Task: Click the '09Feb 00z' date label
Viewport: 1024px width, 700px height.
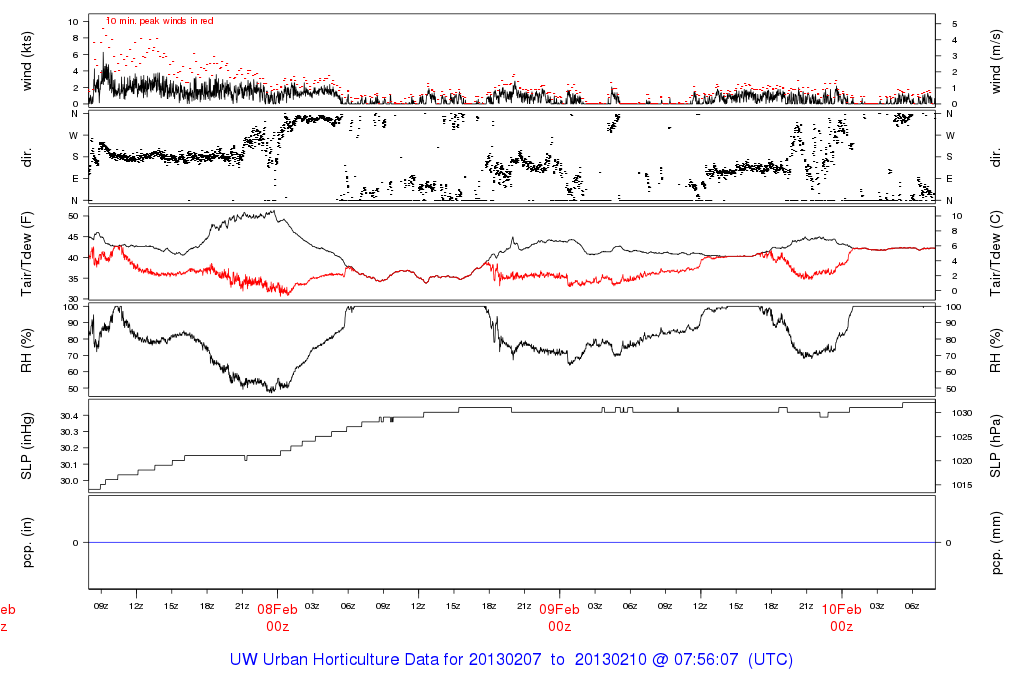Action: (x=560, y=618)
